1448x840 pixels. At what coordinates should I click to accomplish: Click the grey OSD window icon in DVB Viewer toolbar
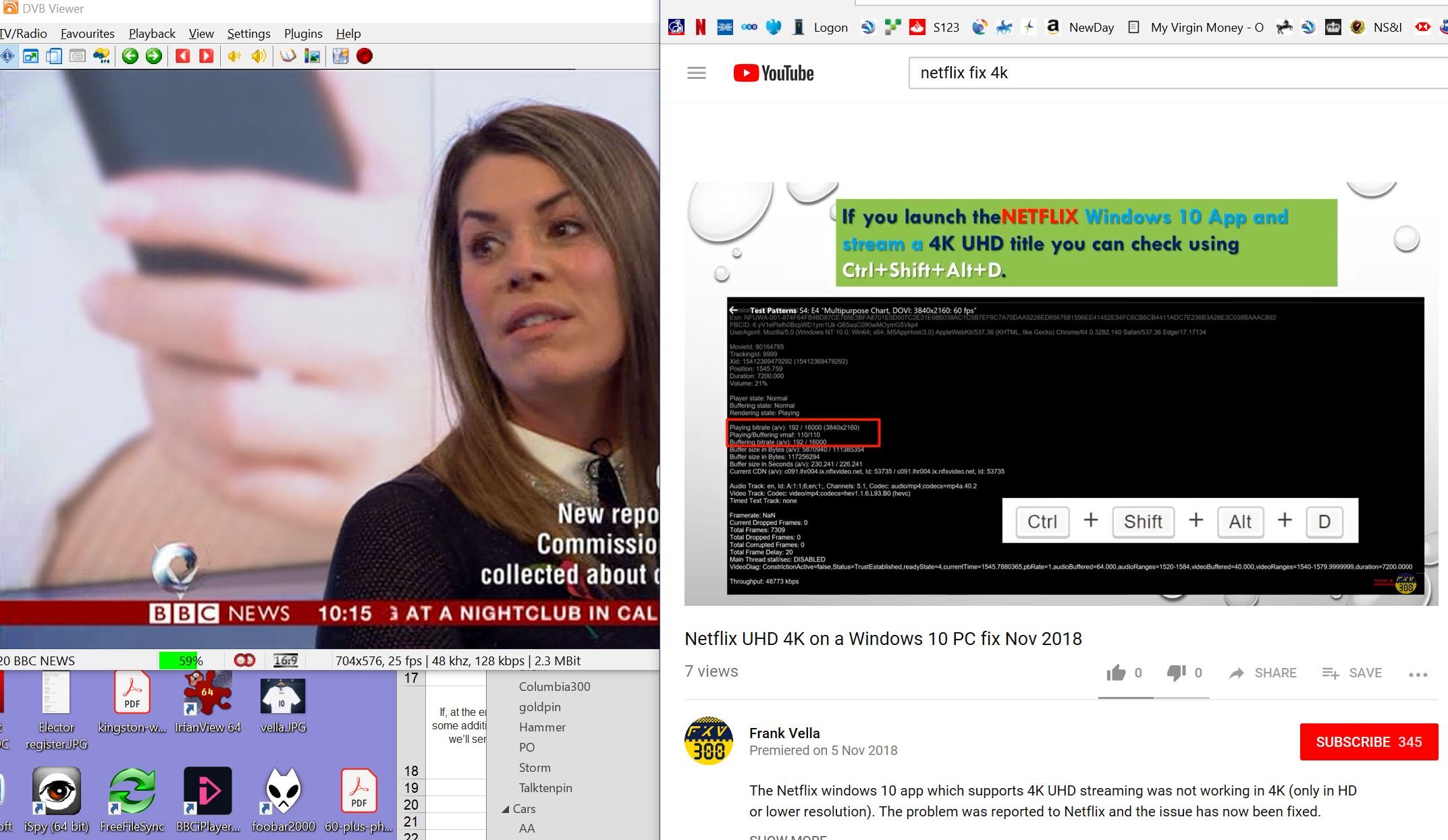(78, 56)
